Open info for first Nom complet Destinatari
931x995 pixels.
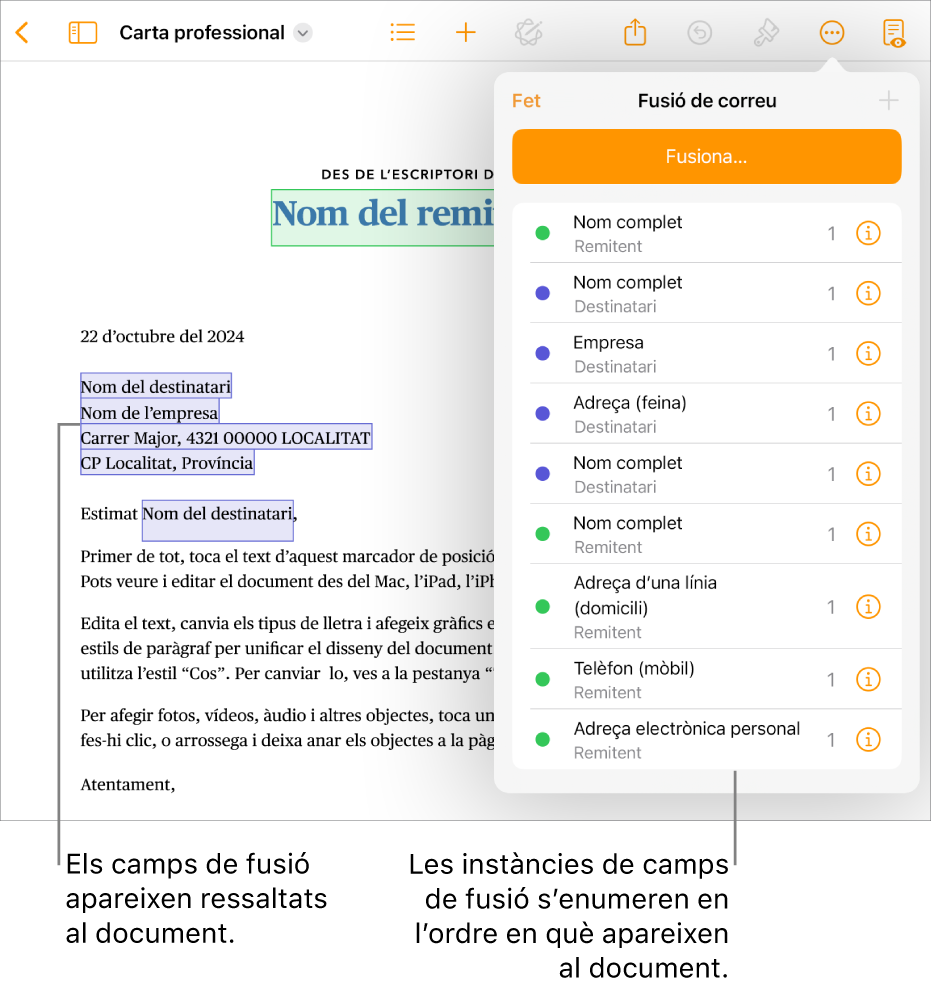click(x=868, y=293)
